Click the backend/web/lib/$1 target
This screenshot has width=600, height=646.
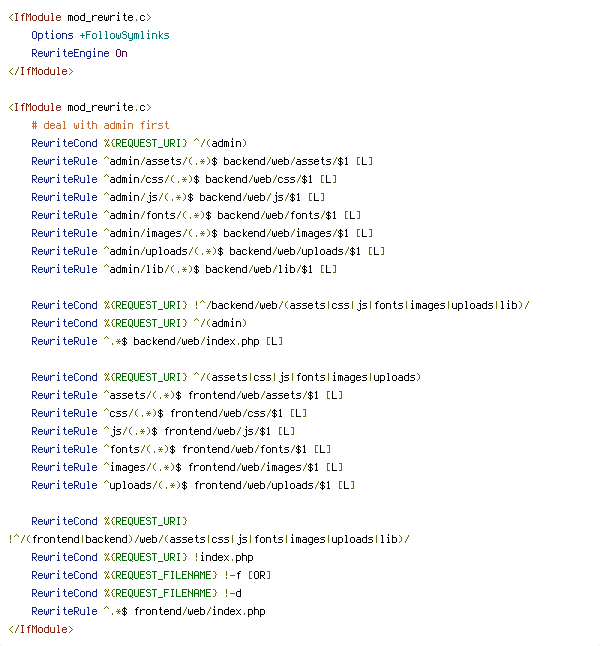pos(259,269)
